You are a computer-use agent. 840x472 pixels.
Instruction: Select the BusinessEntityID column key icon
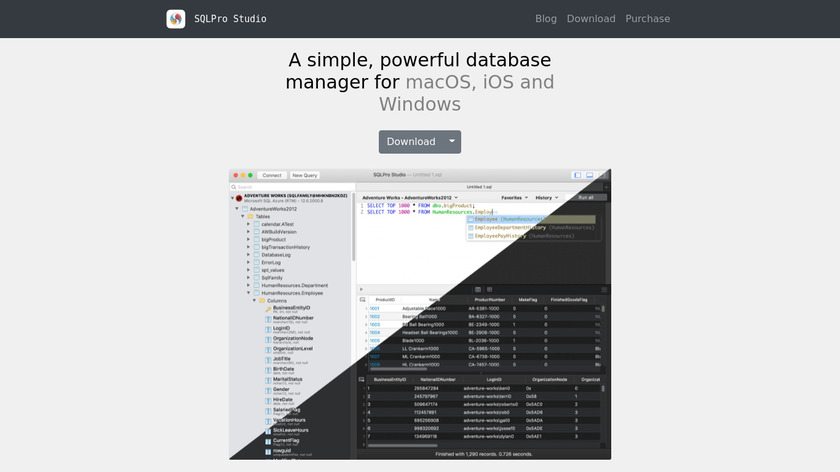click(x=268, y=309)
